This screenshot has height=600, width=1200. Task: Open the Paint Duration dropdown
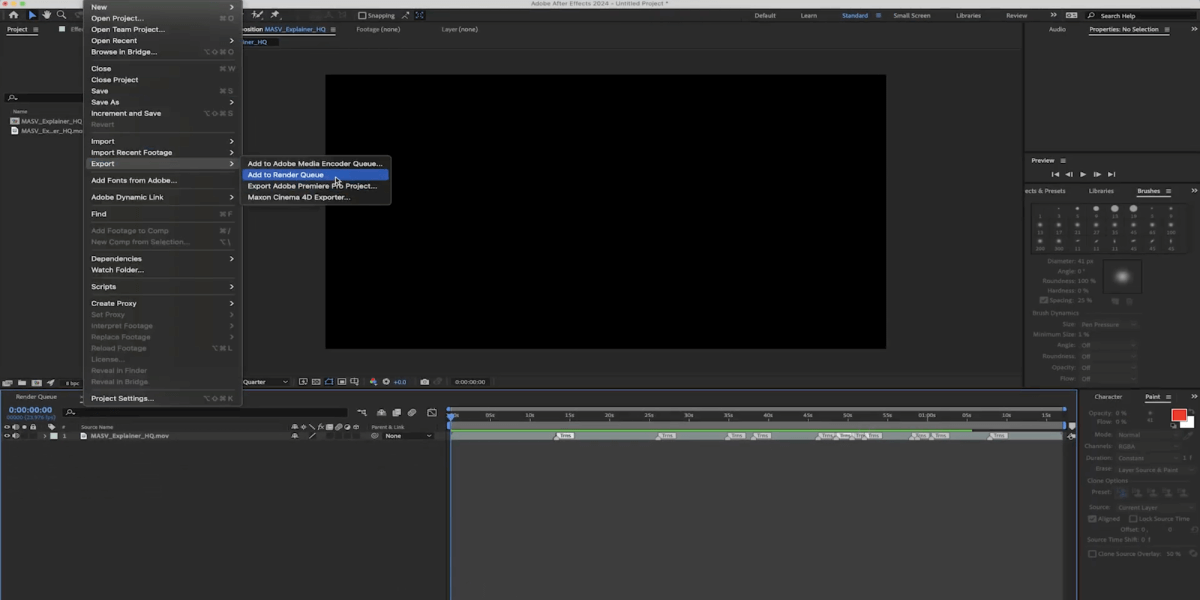click(x=1148, y=457)
